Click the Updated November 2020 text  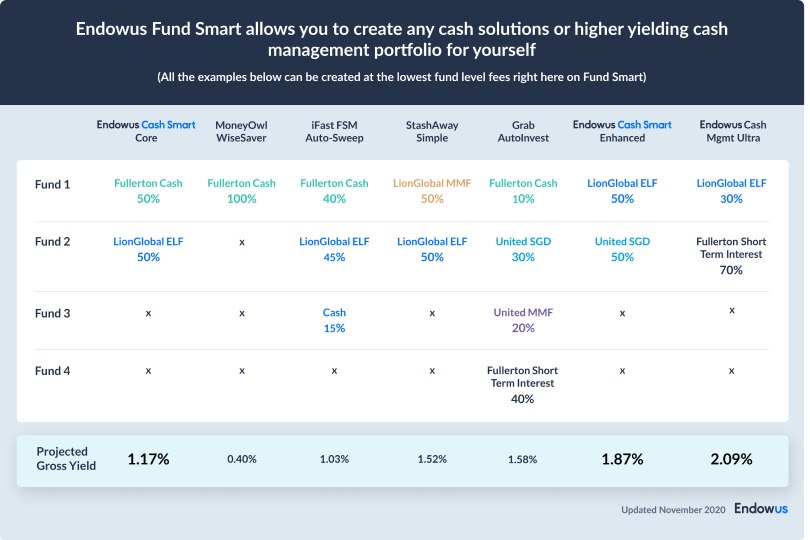tap(672, 510)
